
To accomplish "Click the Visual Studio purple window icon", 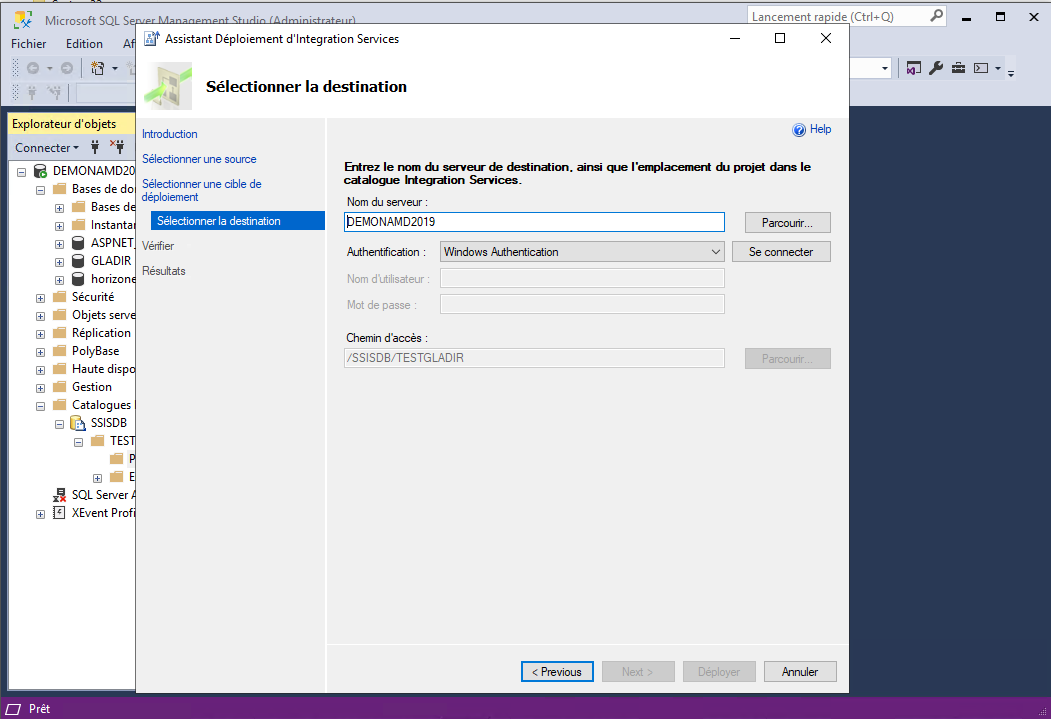I will (x=913, y=68).
